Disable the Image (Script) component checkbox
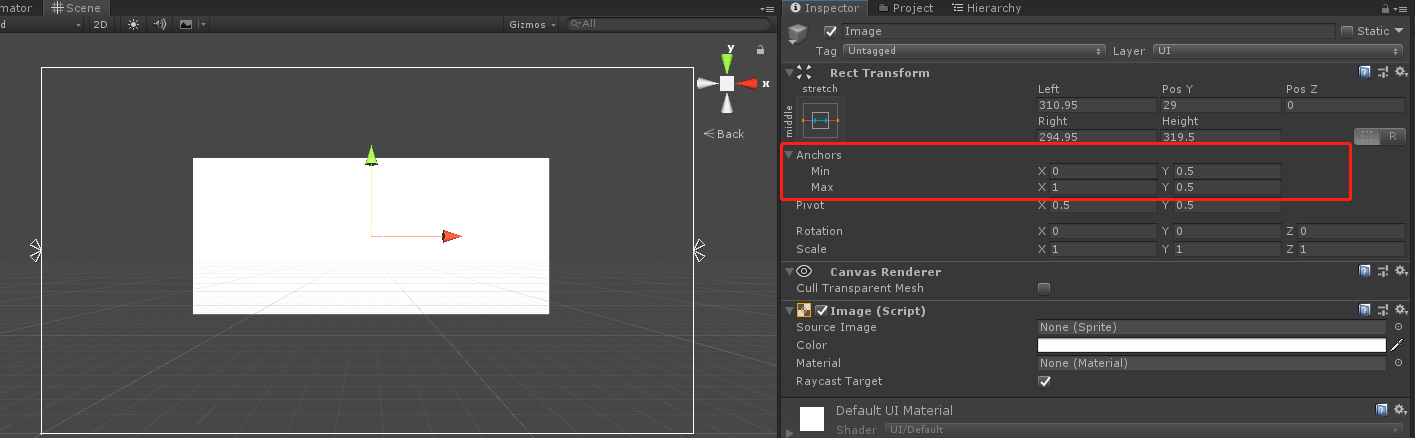 [821, 311]
